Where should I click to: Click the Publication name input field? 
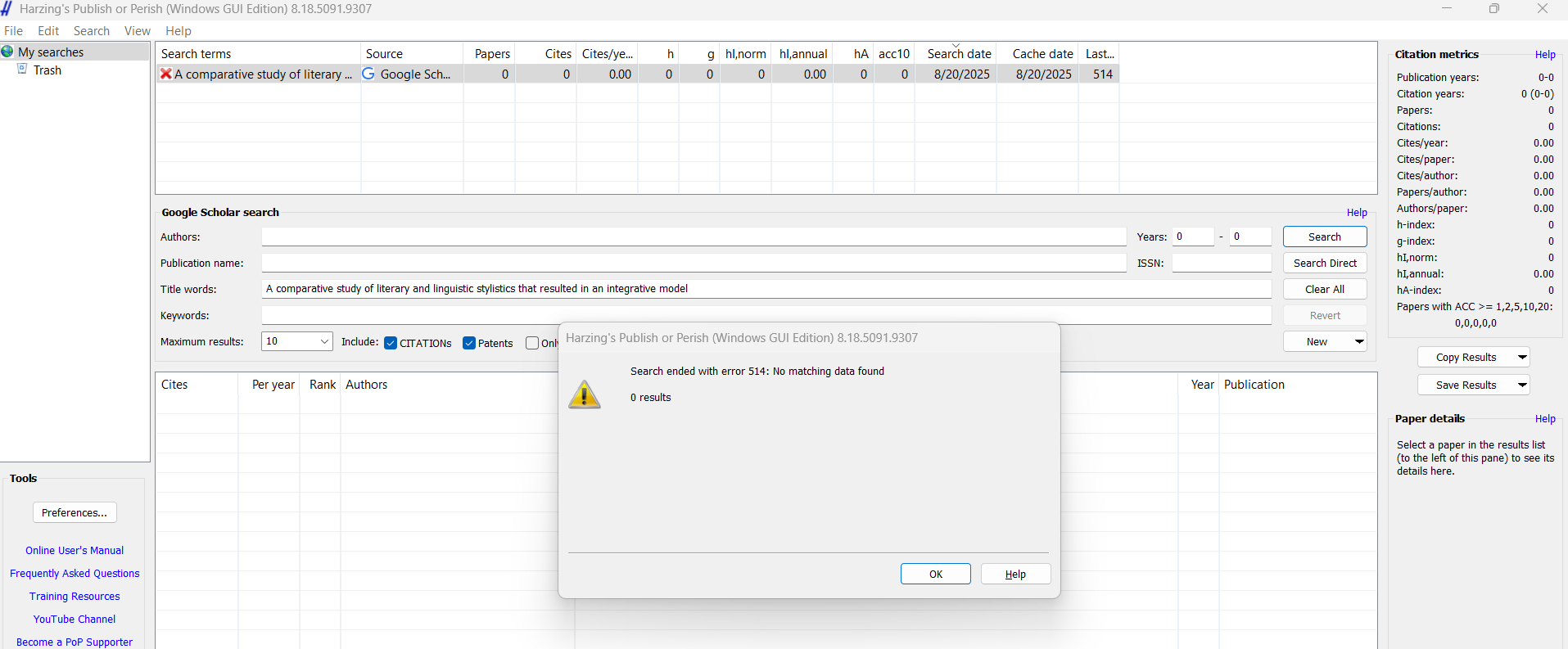point(694,263)
